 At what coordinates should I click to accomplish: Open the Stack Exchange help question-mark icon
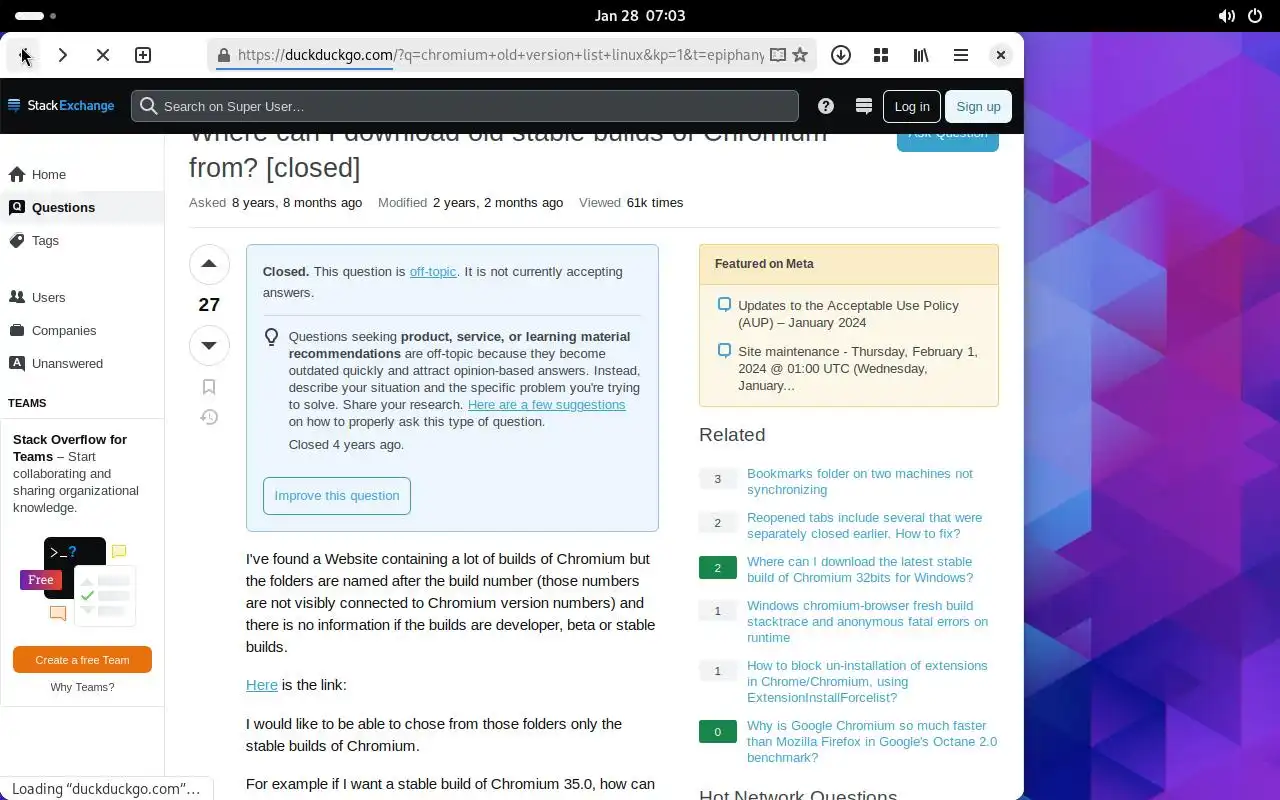(x=826, y=106)
